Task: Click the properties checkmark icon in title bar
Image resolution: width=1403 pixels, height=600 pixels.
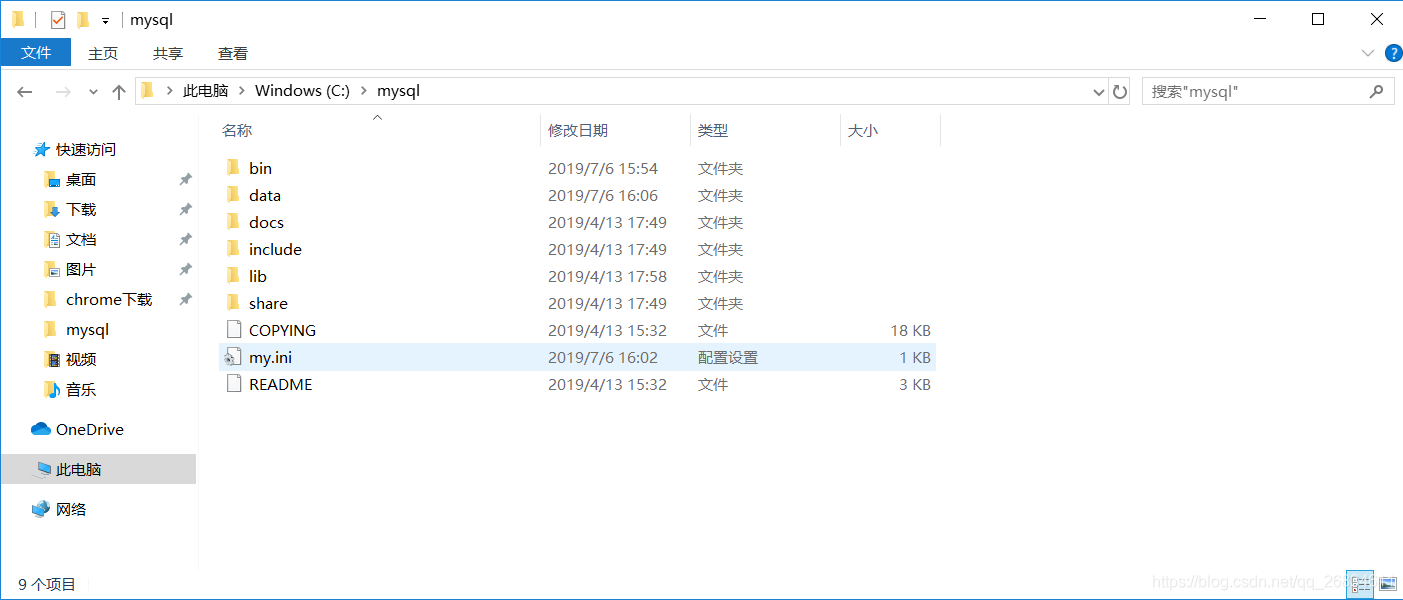Action: [58, 19]
